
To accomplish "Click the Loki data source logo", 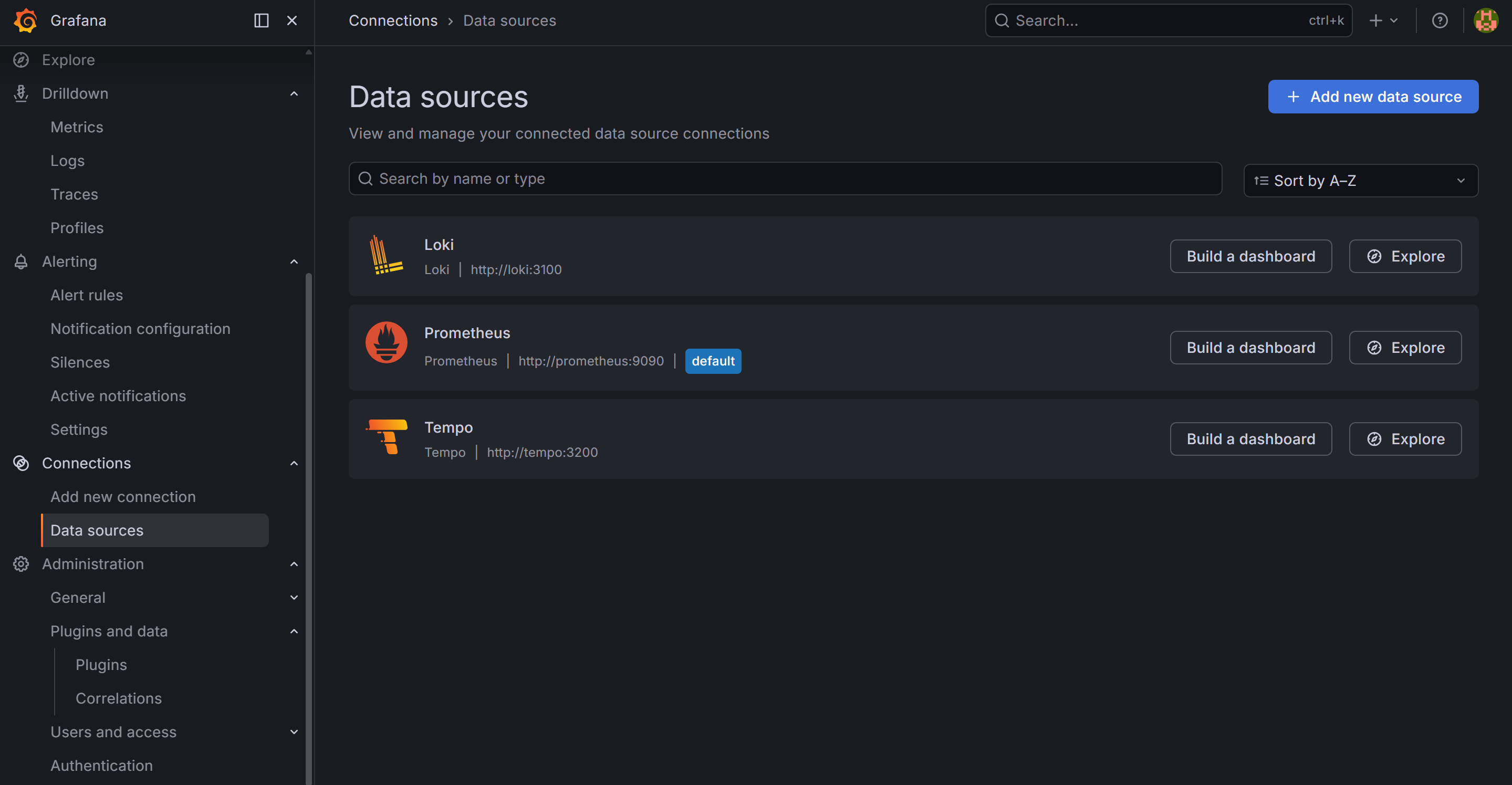I will [x=386, y=255].
